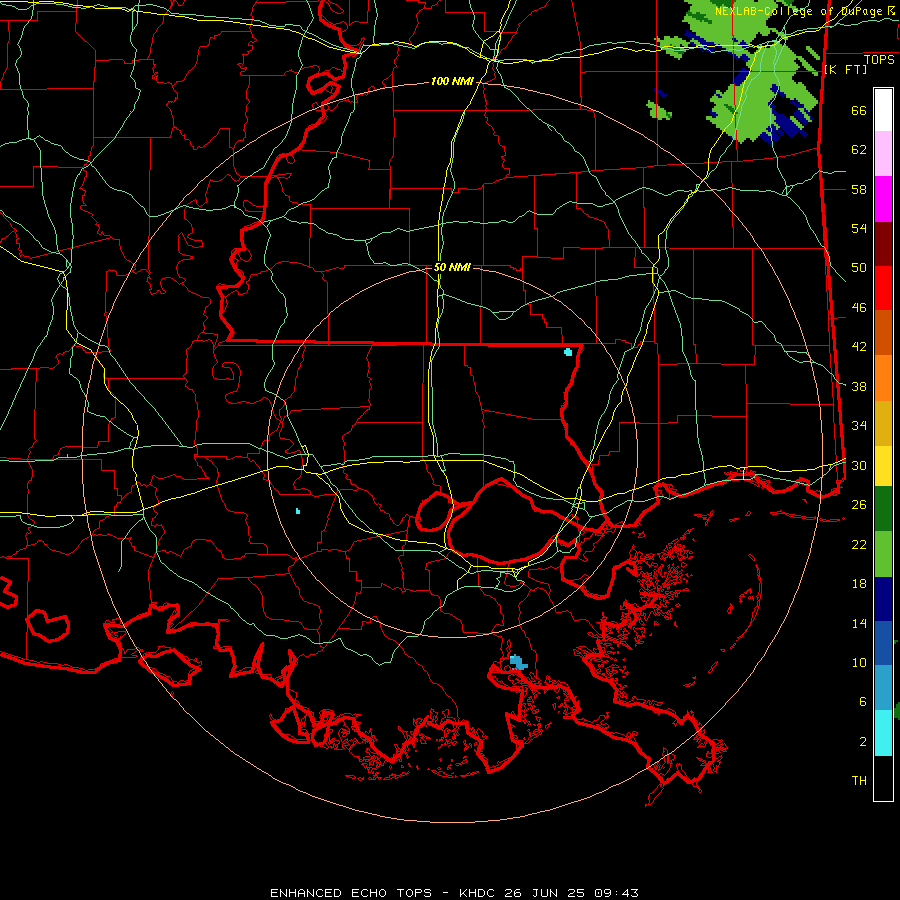This screenshot has height=900, width=900.
Task: Click the light green legend swatch
Action: click(x=883, y=554)
